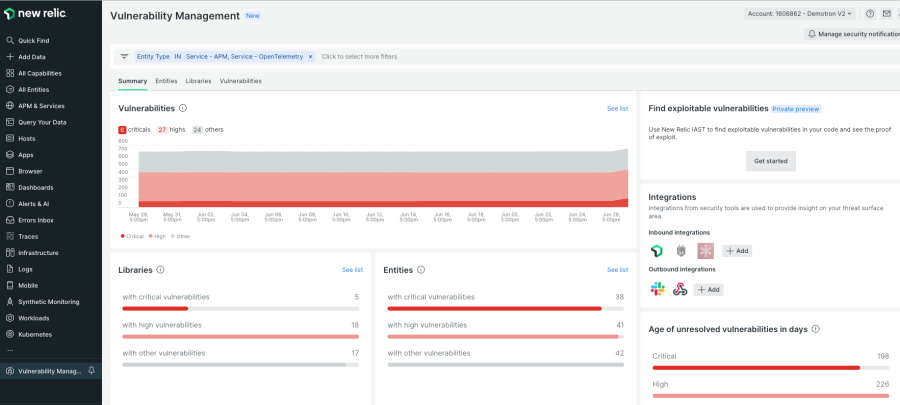This screenshot has height=405, width=900.
Task: Expand sidebar more items ellipsis
Action: [10, 351]
